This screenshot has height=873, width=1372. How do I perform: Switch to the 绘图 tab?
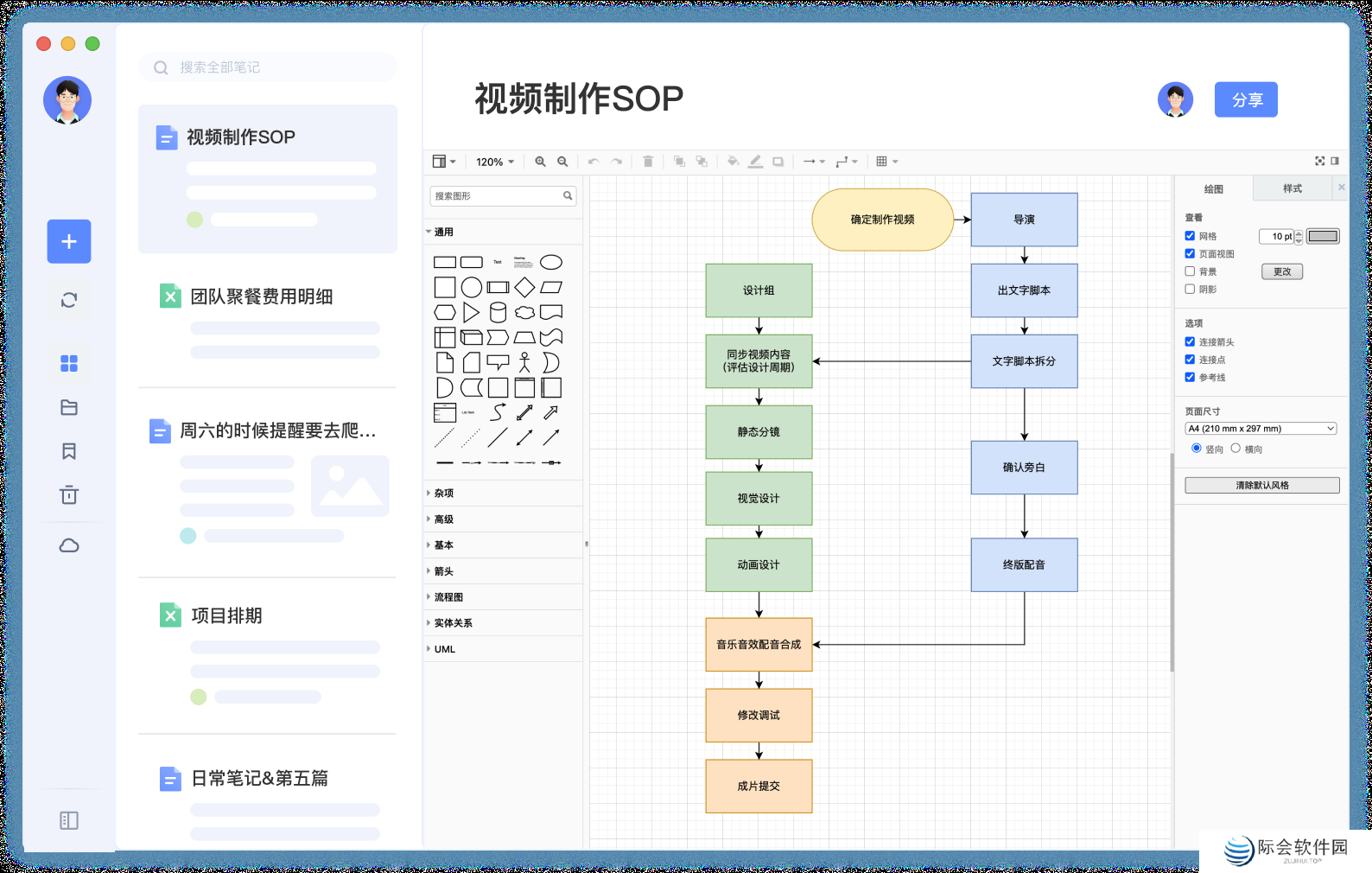[x=1213, y=188]
